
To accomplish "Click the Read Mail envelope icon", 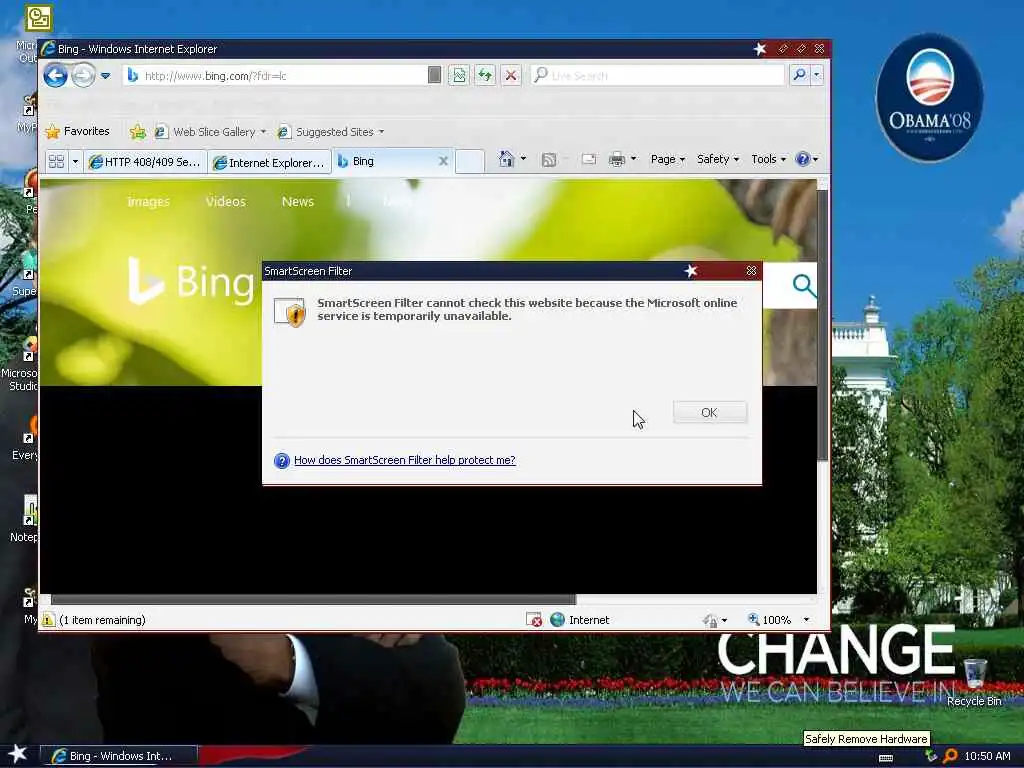I will pos(588,159).
